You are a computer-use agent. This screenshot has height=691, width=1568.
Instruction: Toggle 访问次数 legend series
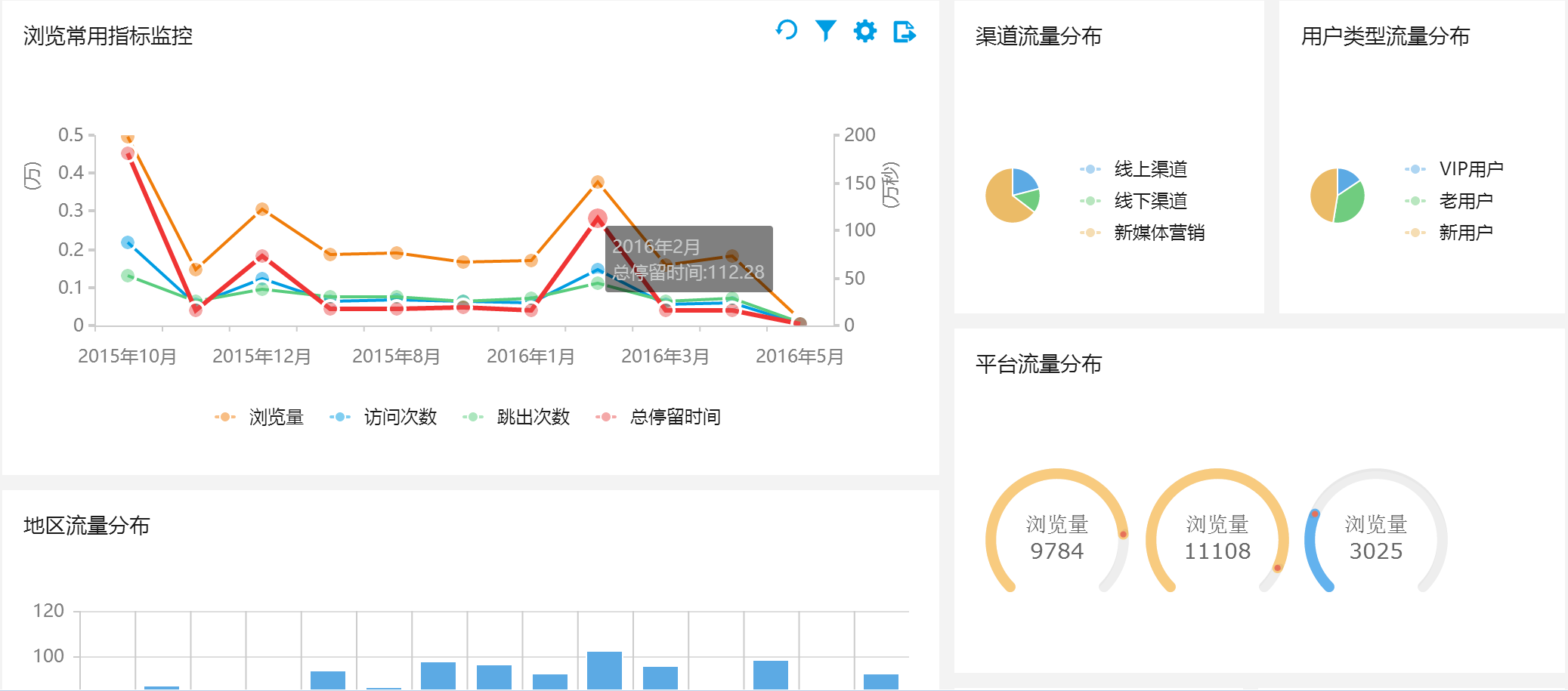pyautogui.click(x=383, y=417)
